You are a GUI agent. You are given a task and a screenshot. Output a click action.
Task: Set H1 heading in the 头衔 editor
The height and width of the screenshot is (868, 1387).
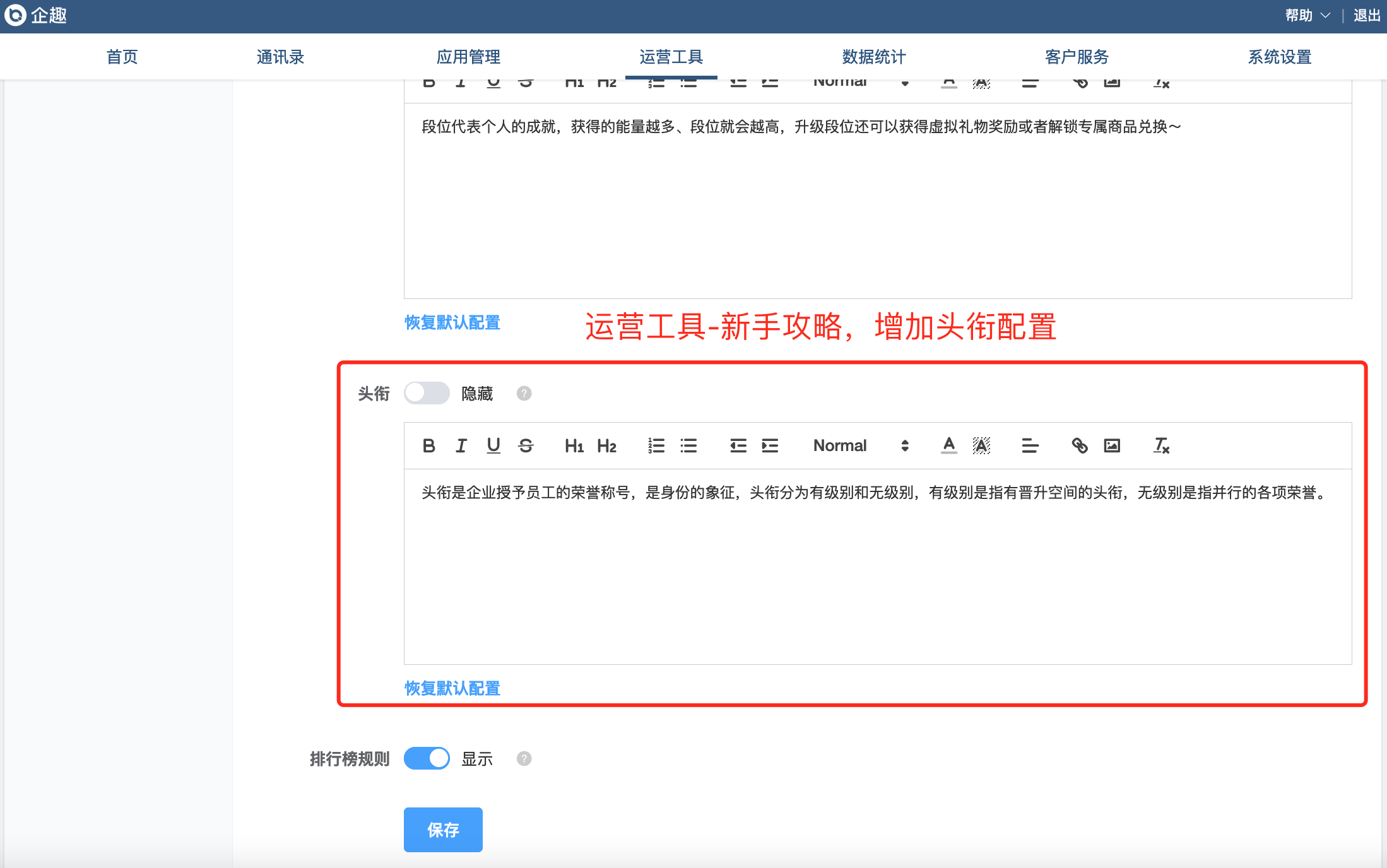pyautogui.click(x=574, y=446)
